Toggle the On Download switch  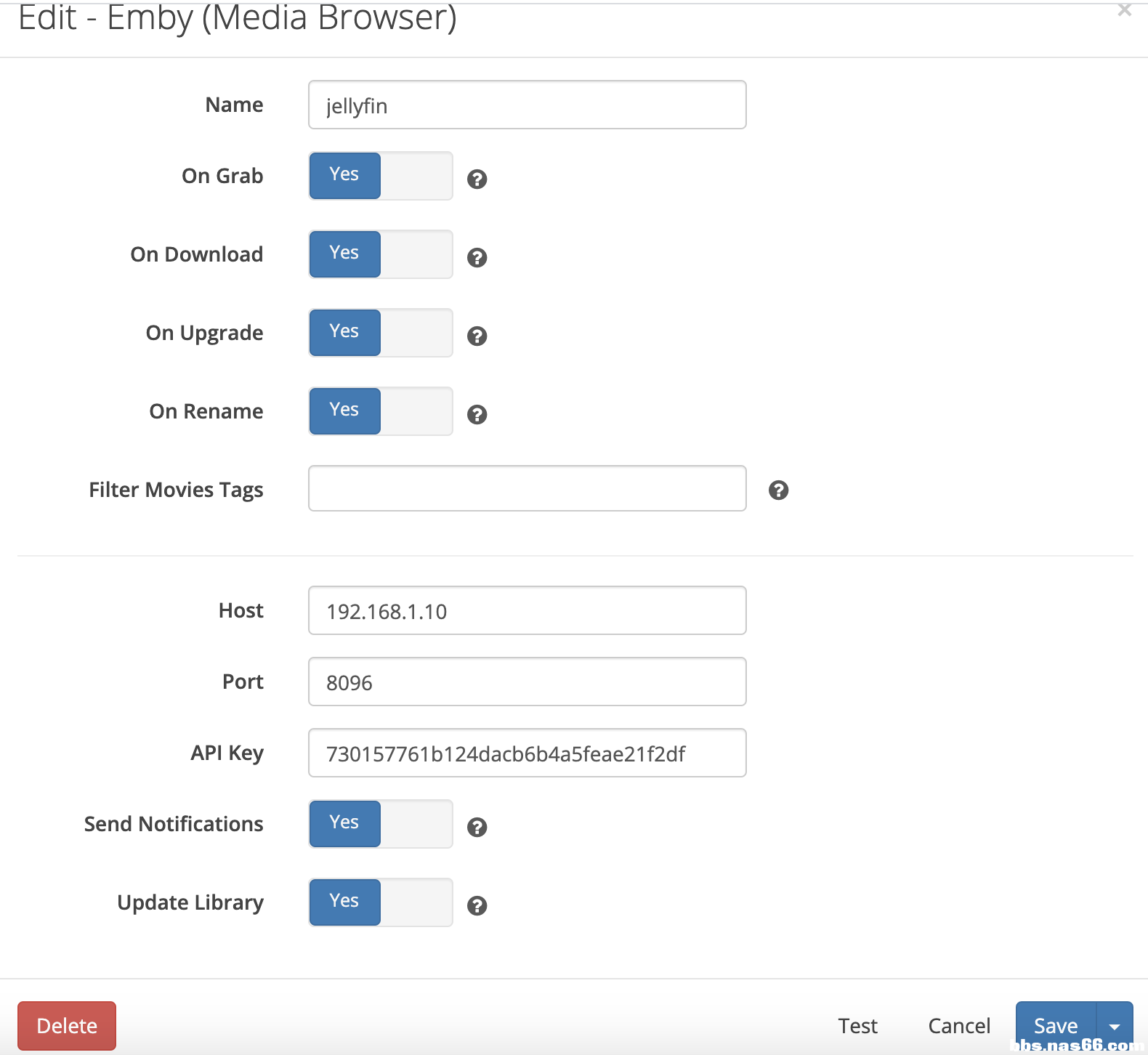[381, 254]
